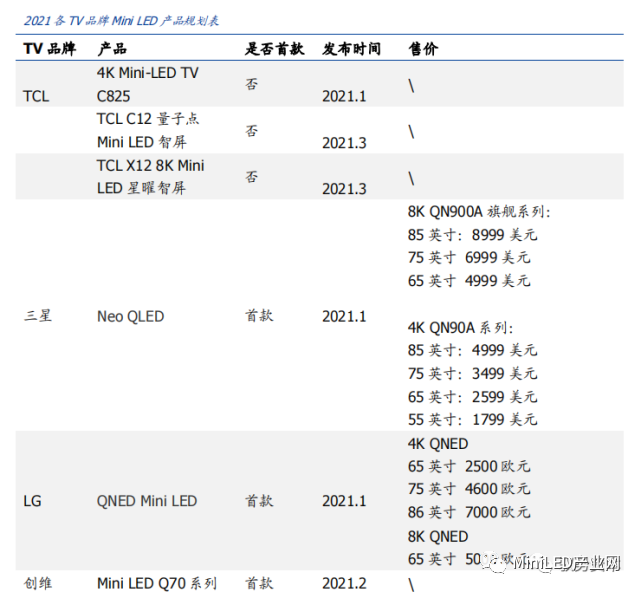Click the table title '2021各TV品牌Mini LED产品规划表'
The image size is (641, 592).
[x=121, y=20]
